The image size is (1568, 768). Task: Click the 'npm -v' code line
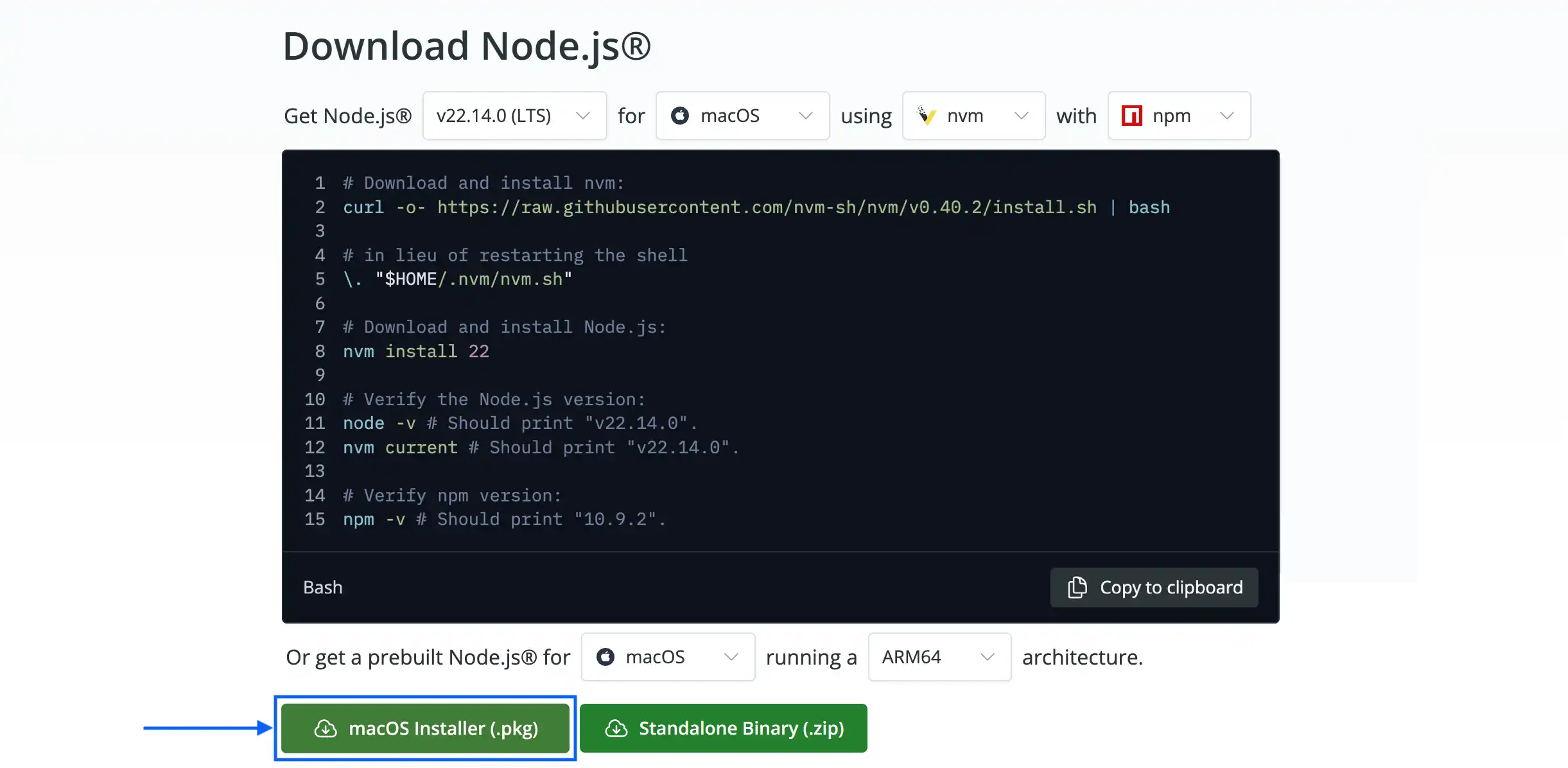pos(504,519)
